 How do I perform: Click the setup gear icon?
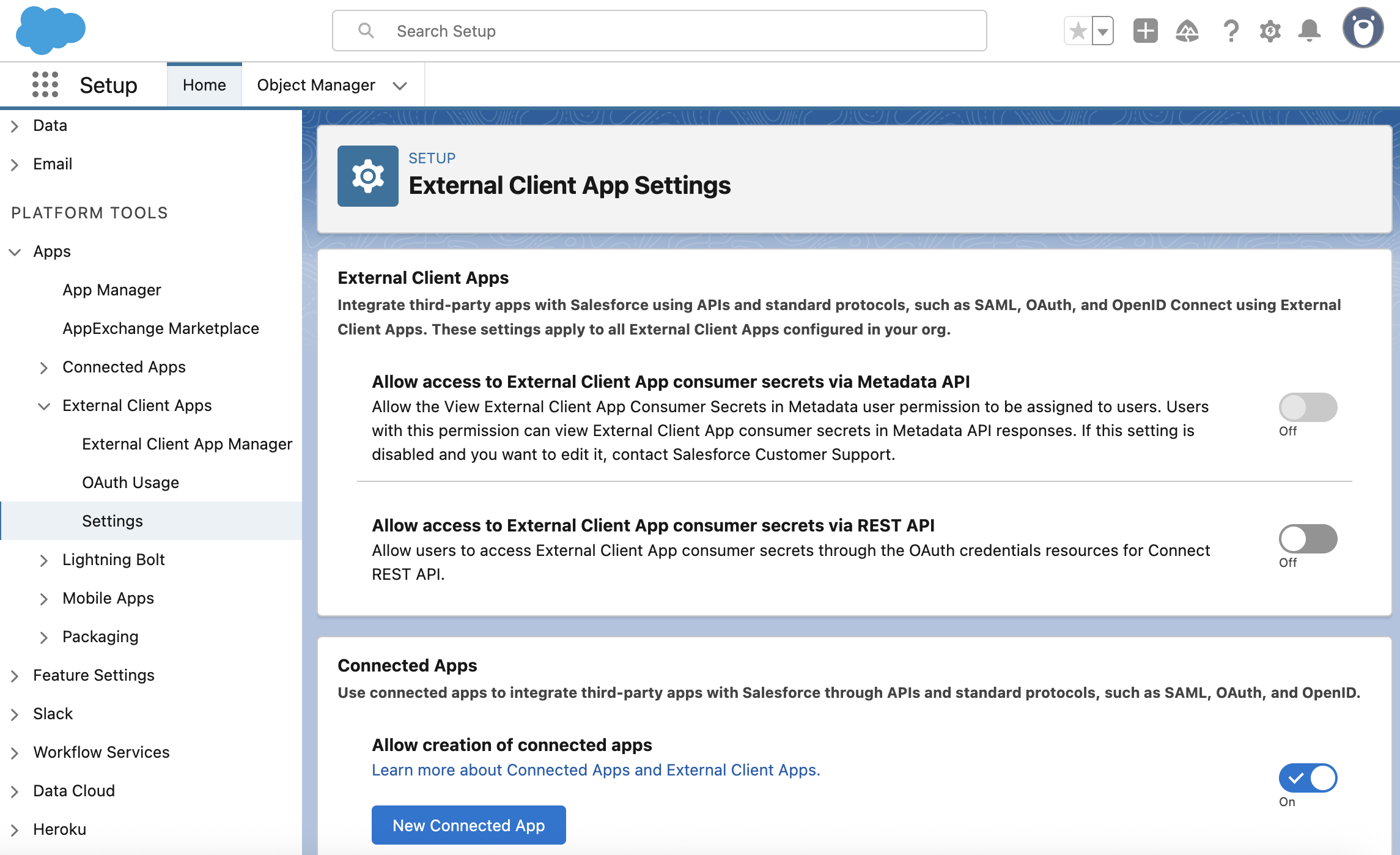[x=1270, y=31]
